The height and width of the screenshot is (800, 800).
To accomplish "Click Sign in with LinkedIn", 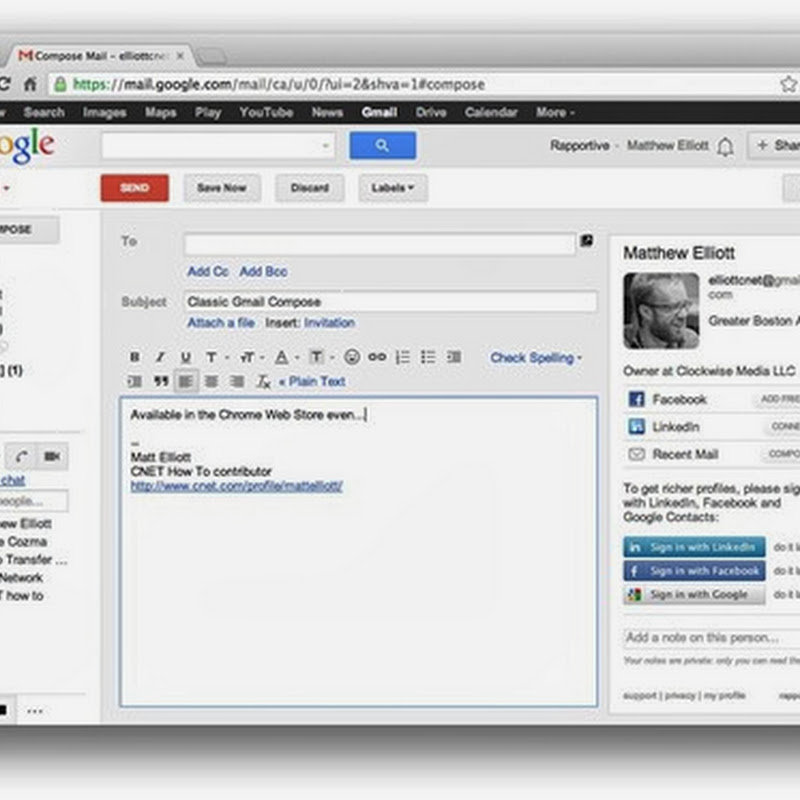I will click(x=694, y=547).
